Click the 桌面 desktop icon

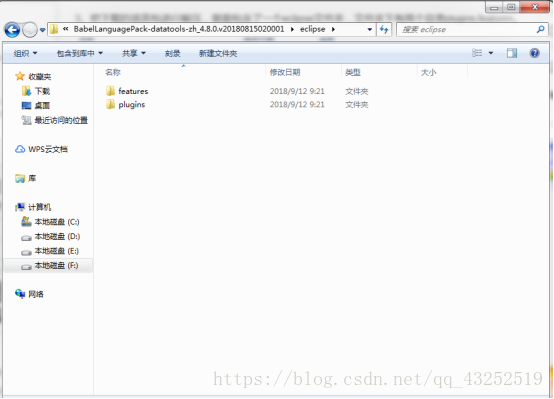click(x=26, y=106)
